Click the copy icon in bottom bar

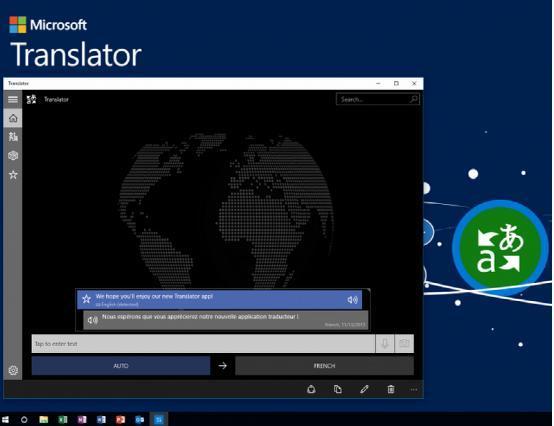[338, 389]
